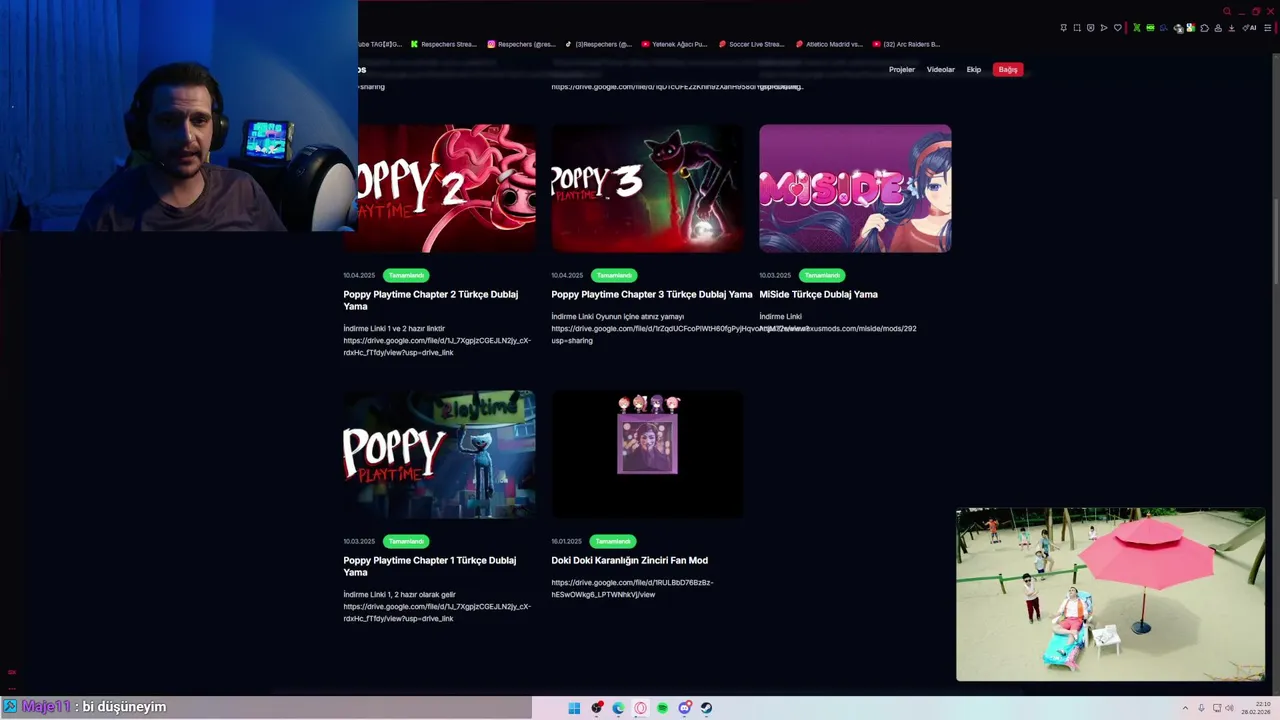
Task: Open Poppy Playtime Chapter 3 Türkçe Dublaj title
Action: coord(652,294)
